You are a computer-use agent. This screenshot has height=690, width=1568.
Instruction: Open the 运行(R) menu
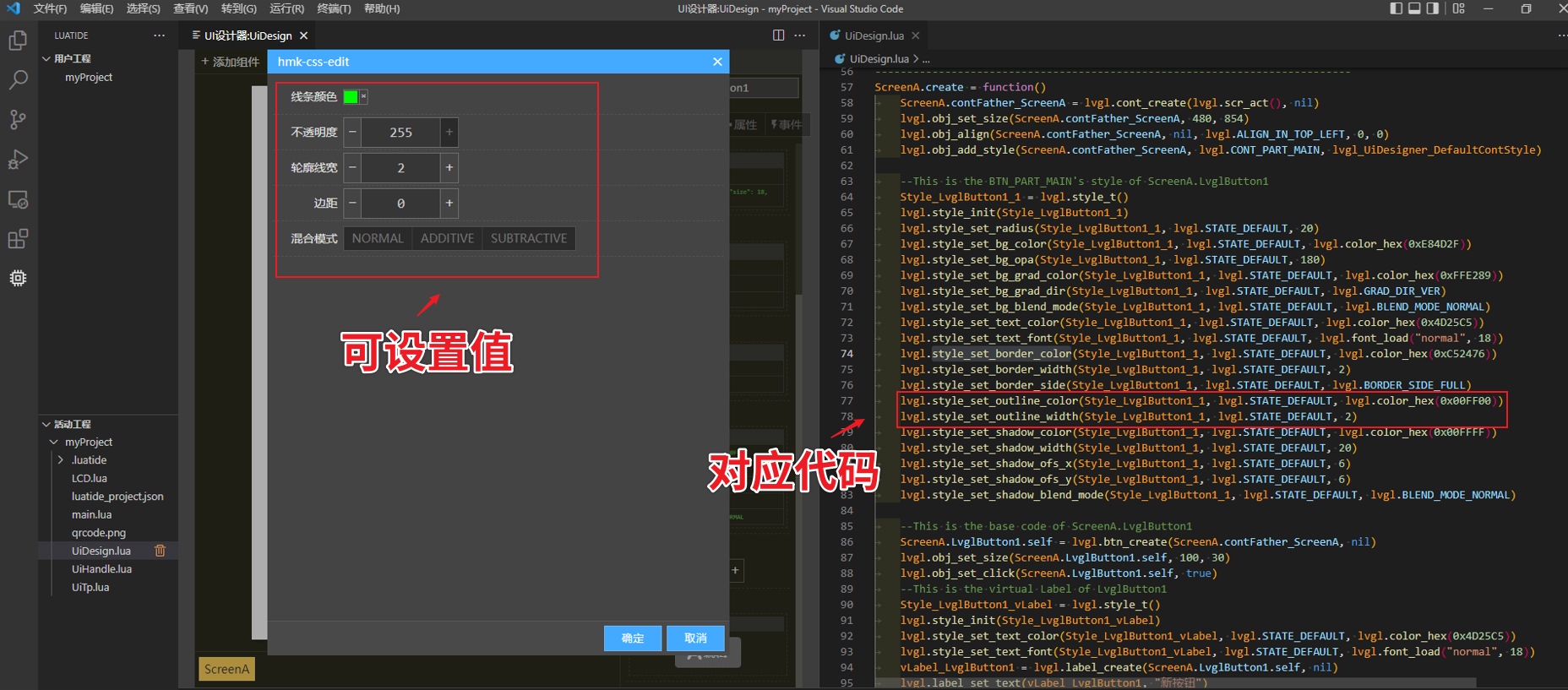click(x=286, y=8)
